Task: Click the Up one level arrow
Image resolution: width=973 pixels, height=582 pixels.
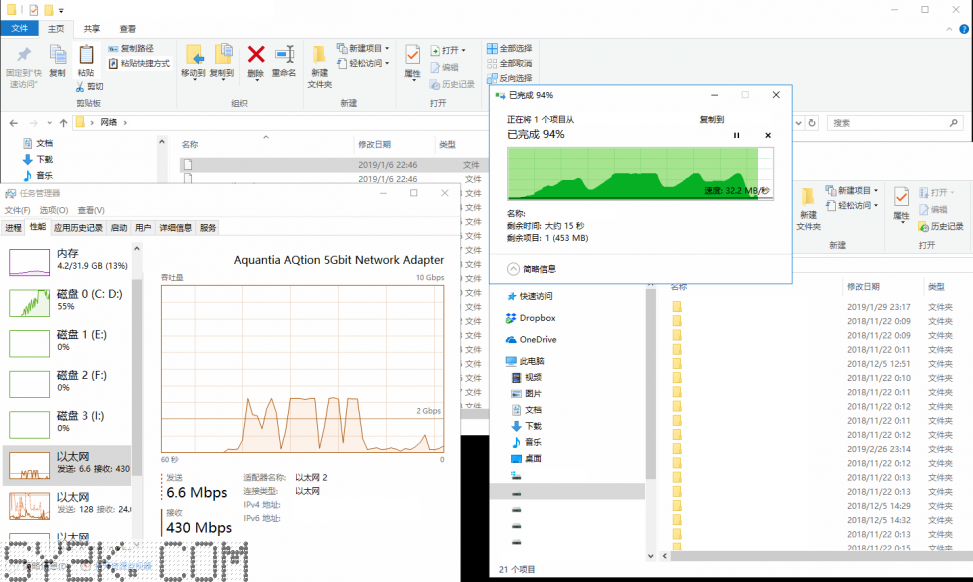Action: pyautogui.click(x=63, y=123)
